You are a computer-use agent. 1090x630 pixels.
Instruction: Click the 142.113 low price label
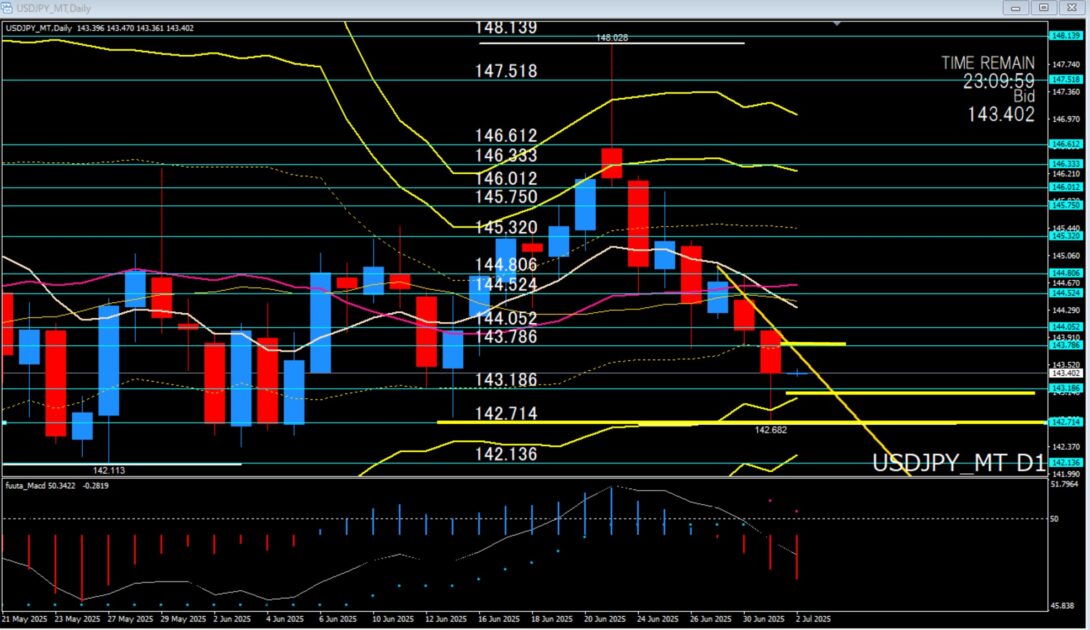pyautogui.click(x=108, y=469)
